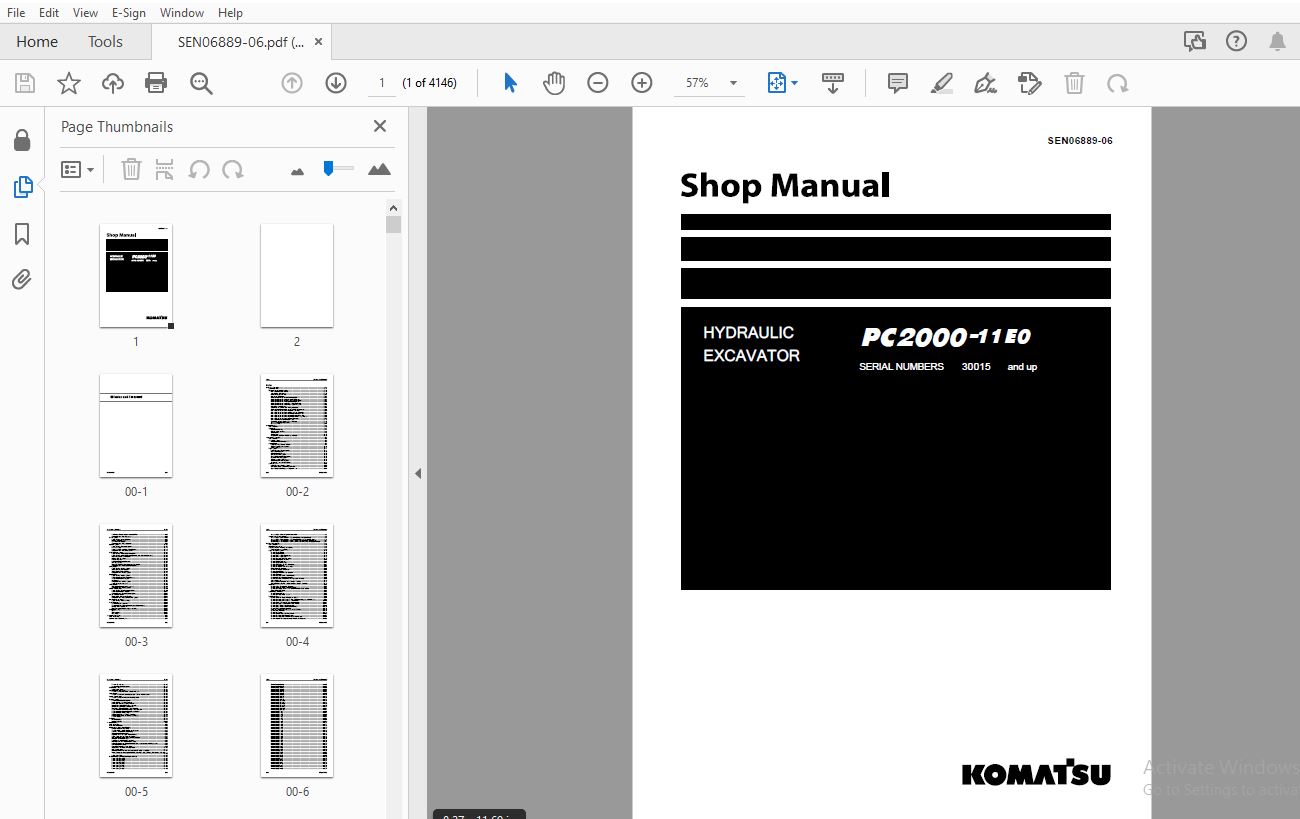Image resolution: width=1300 pixels, height=819 pixels.
Task: Select page 00-3 thumbnail
Action: coord(136,575)
